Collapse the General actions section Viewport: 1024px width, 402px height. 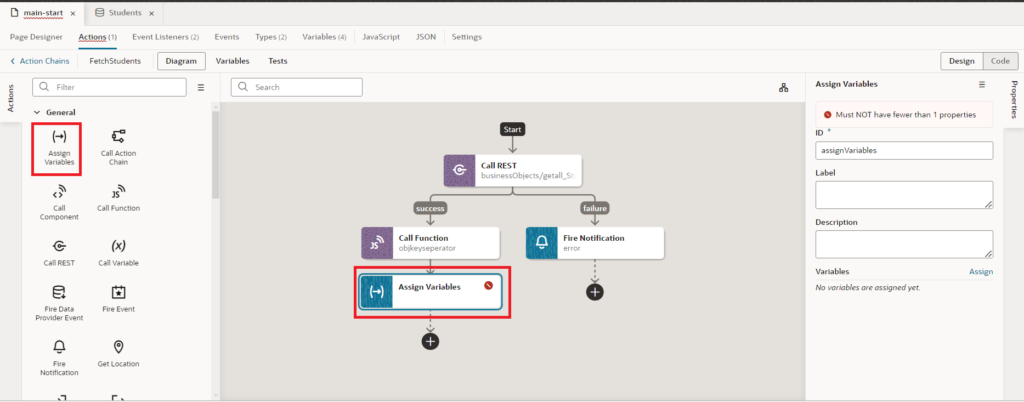pos(38,113)
